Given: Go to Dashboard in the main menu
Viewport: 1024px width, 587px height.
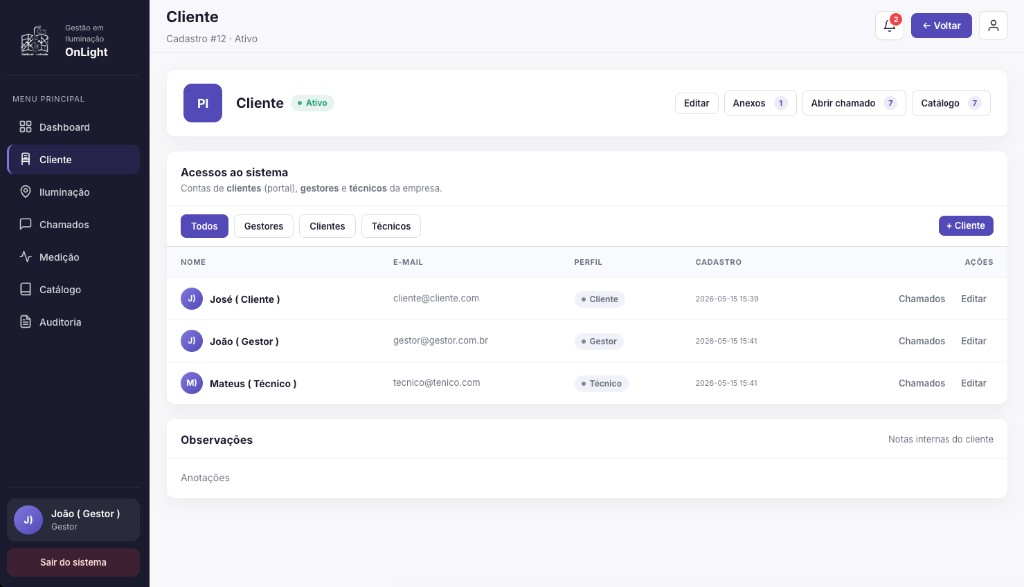Looking at the screenshot, I should [x=74, y=127].
